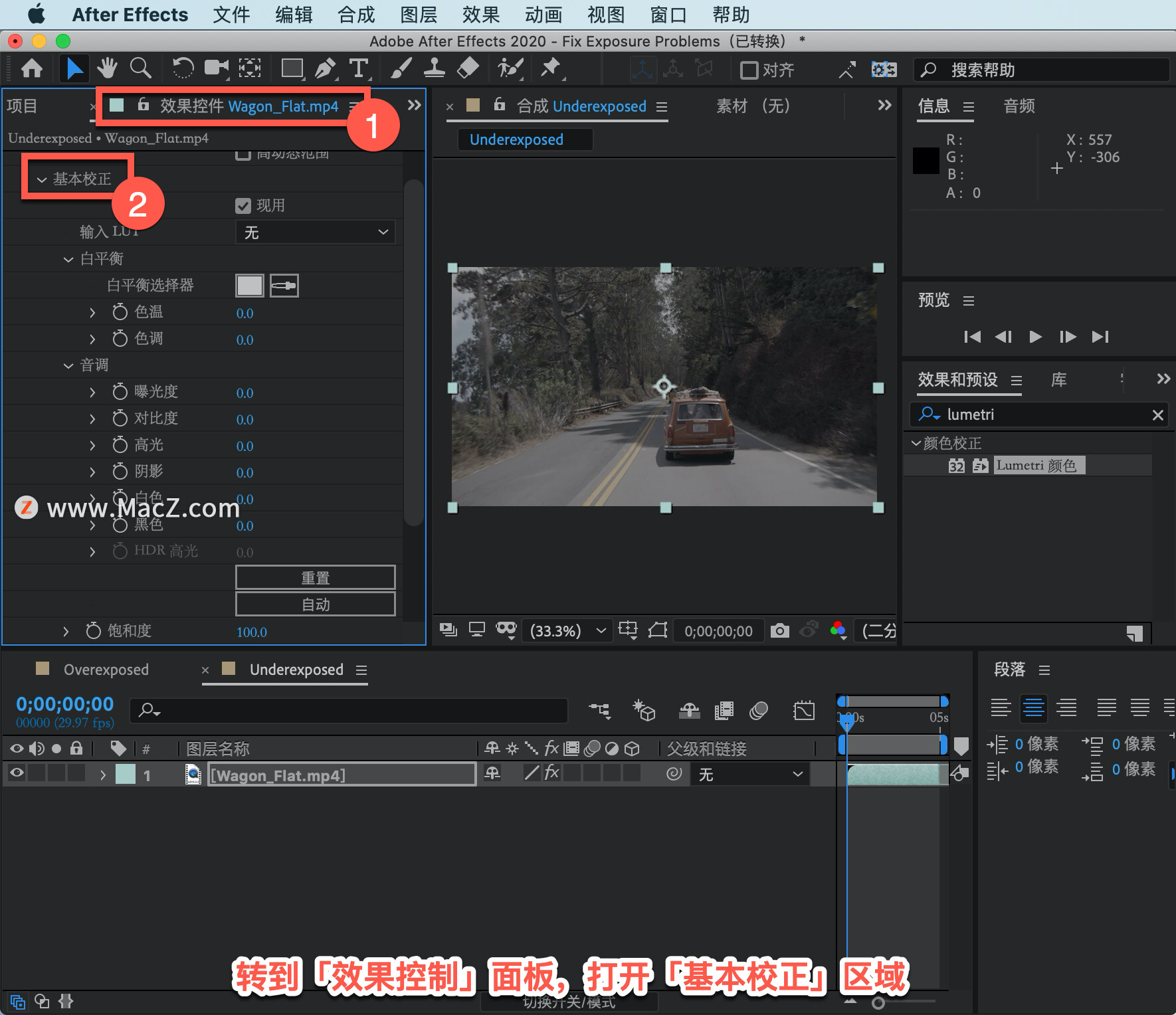Collapse the 基本校正 section
The width and height of the screenshot is (1176, 1015).
click(x=42, y=179)
